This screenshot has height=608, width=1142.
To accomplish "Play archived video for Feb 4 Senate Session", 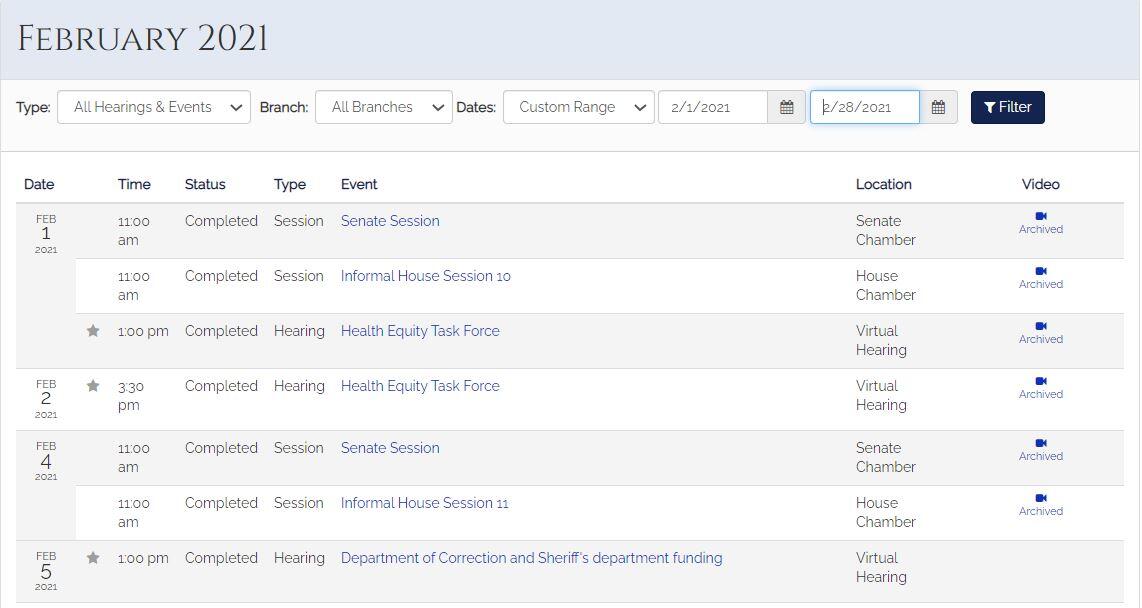I will click(1040, 449).
